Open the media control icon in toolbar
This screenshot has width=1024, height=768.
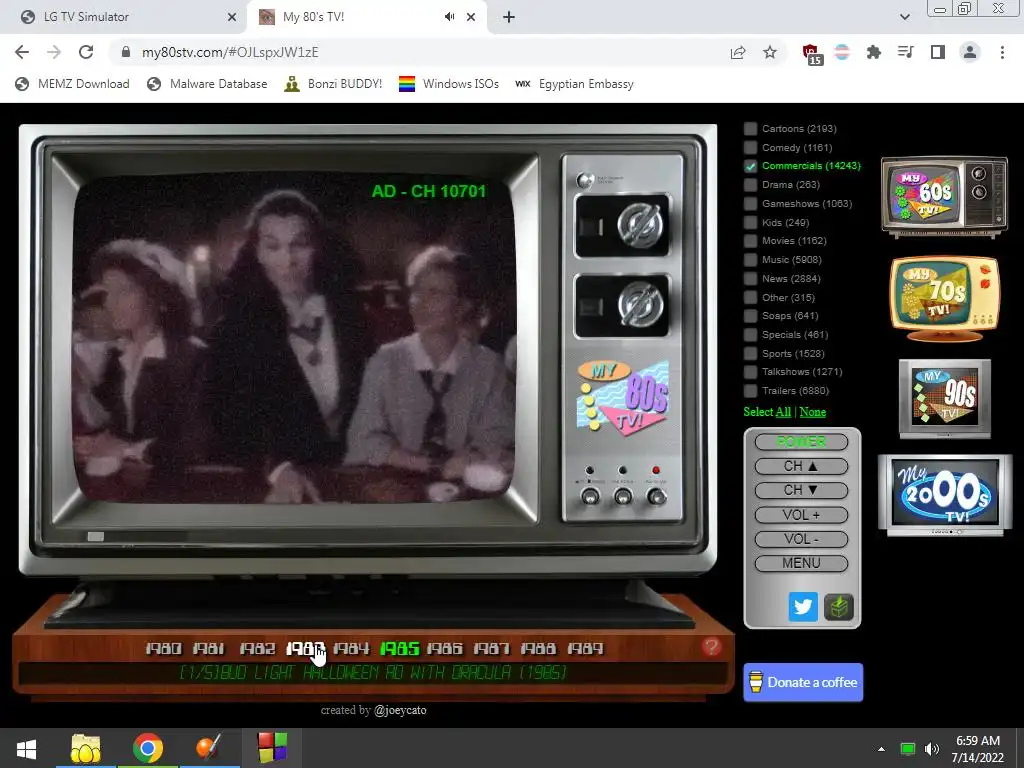pyautogui.click(x=905, y=52)
